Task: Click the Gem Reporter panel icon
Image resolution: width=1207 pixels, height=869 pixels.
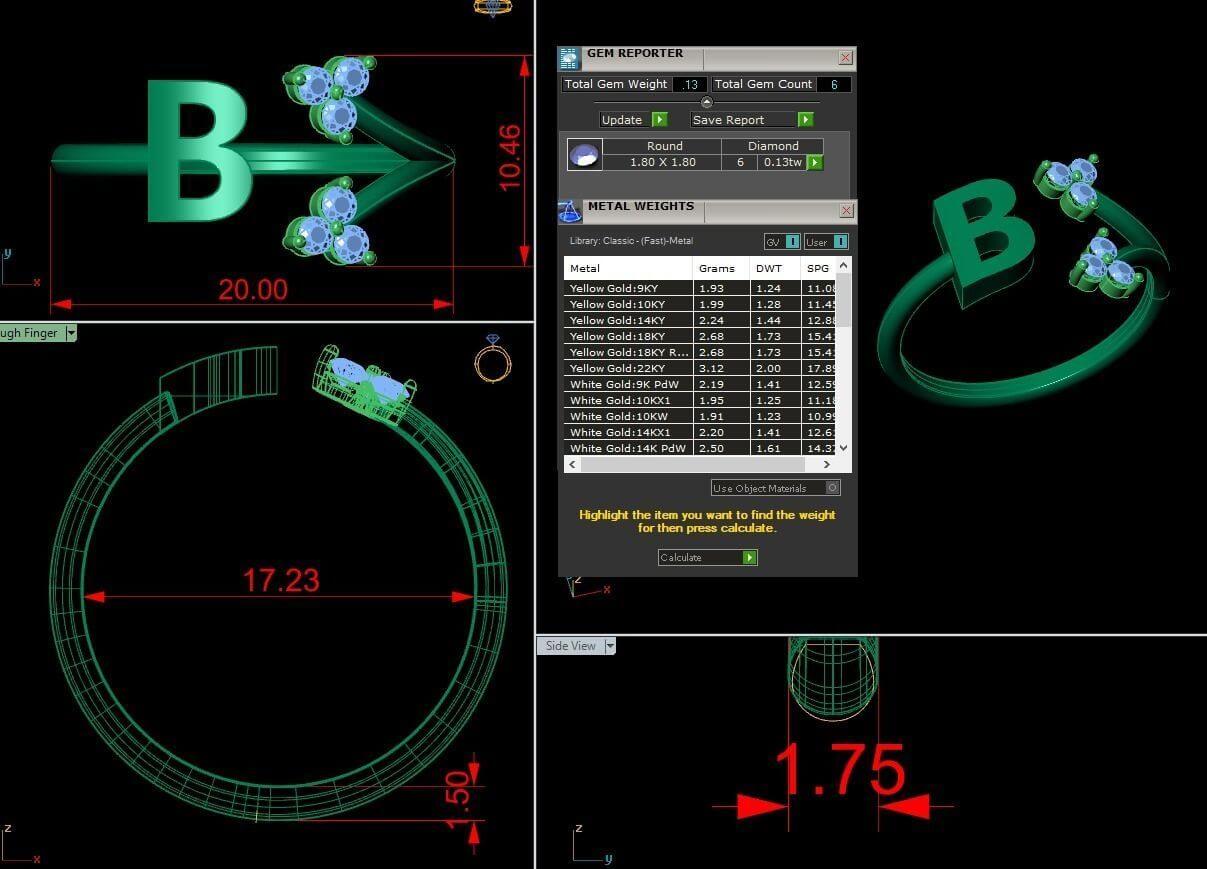Action: pos(569,58)
